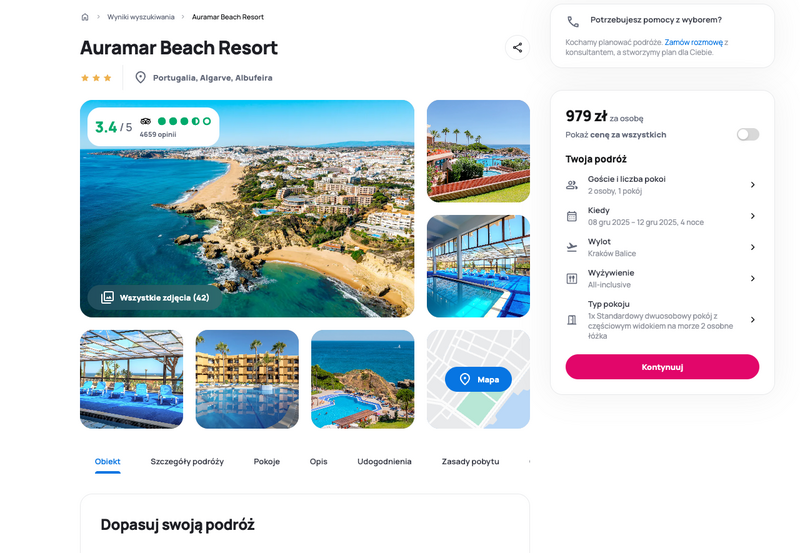The height and width of the screenshot is (553, 800).
Task: Switch to the Szczegóły podróży tab
Action: [x=187, y=461]
